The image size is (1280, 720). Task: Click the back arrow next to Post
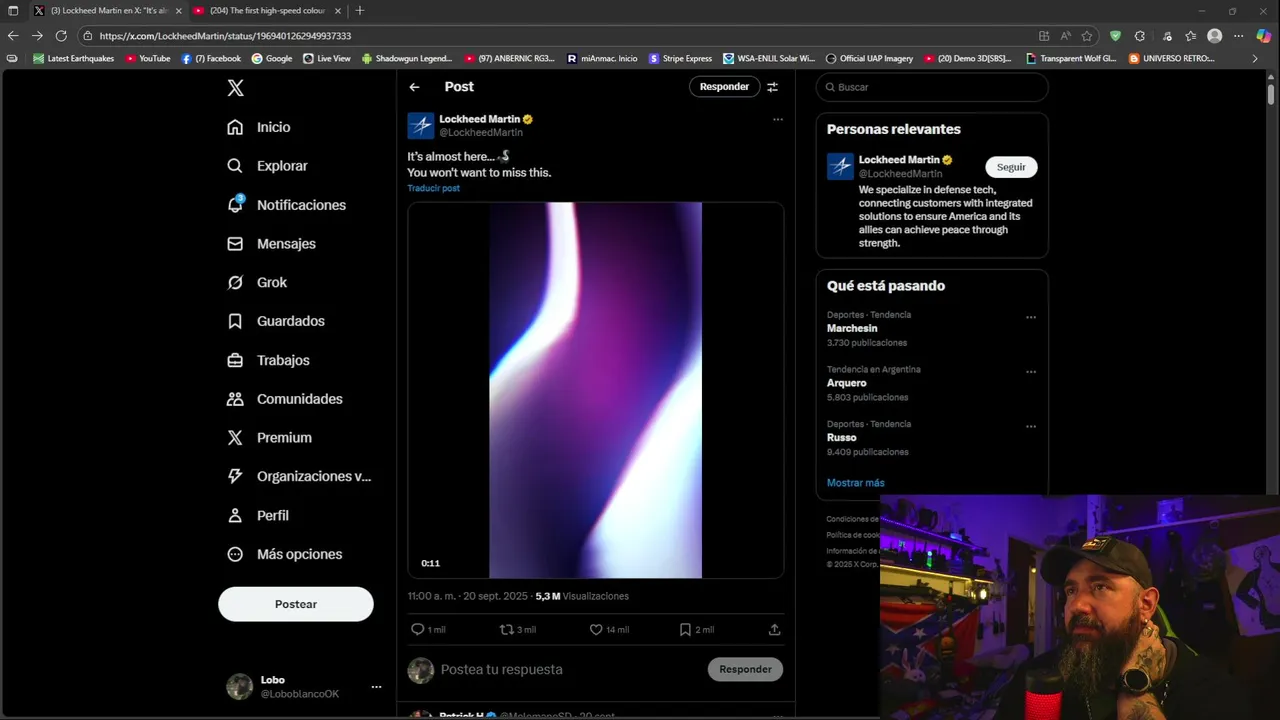coord(414,87)
